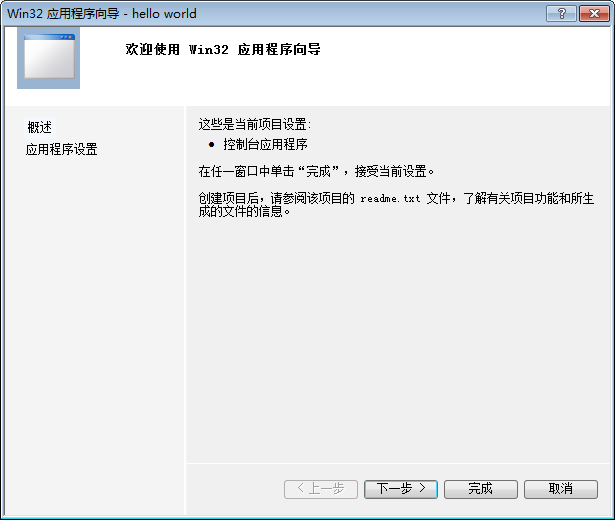Click the wizard window icon in header

coord(49,58)
